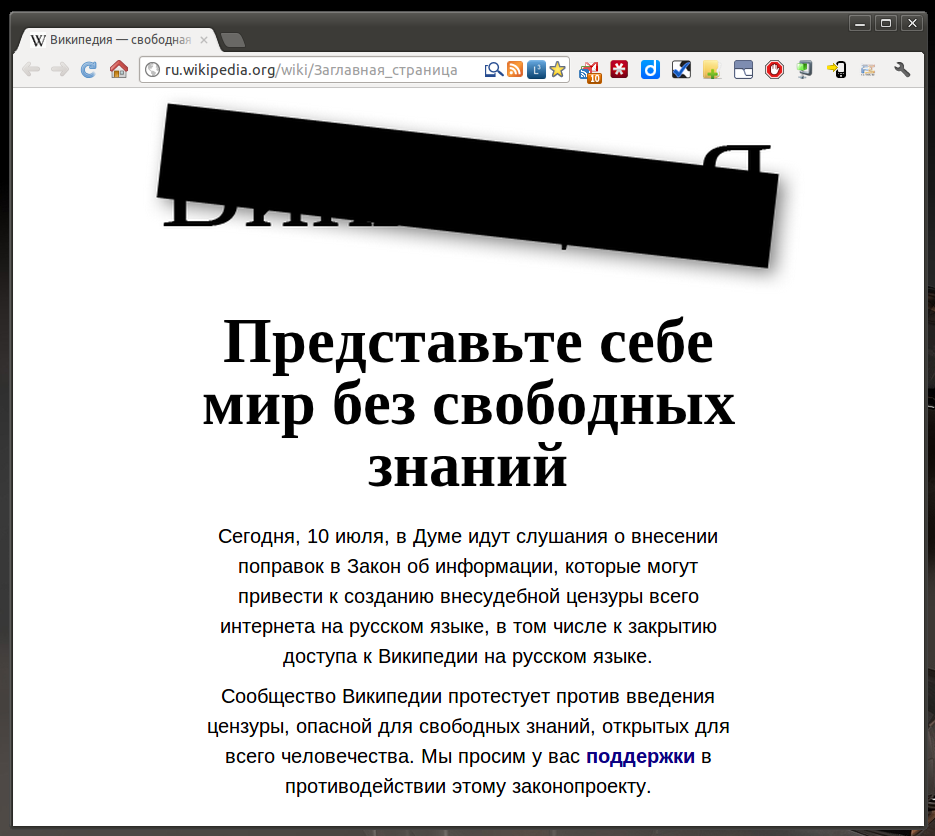Screen dimensions: 935x836
Task: Open the red asterisk LastPass extension
Action: (619, 70)
